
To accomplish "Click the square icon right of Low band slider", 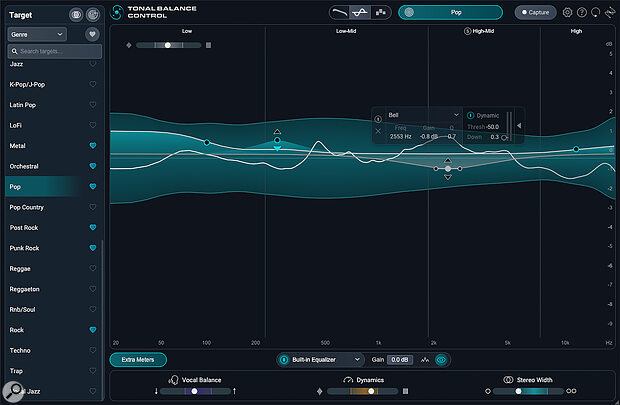I will [208, 45].
